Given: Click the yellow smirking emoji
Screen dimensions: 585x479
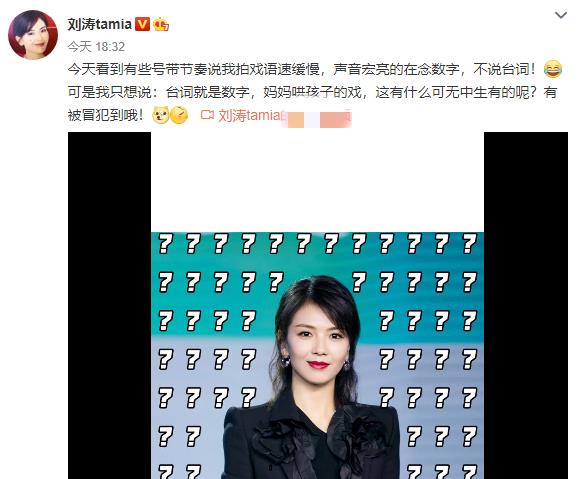Looking at the screenshot, I should click(x=179, y=115).
